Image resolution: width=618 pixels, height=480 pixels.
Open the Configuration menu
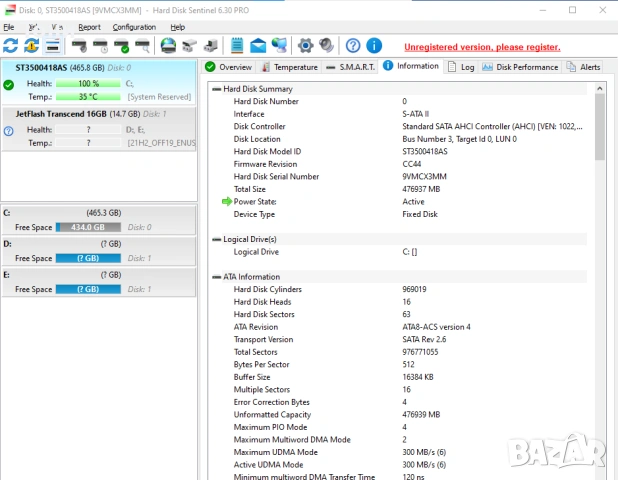pyautogui.click(x=134, y=27)
